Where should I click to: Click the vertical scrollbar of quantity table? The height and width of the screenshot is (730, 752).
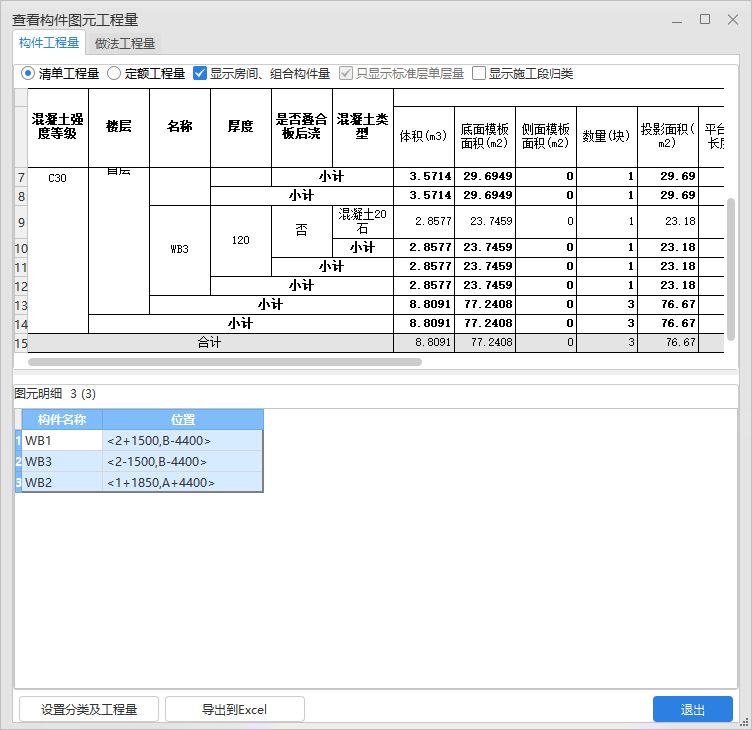coord(731,269)
